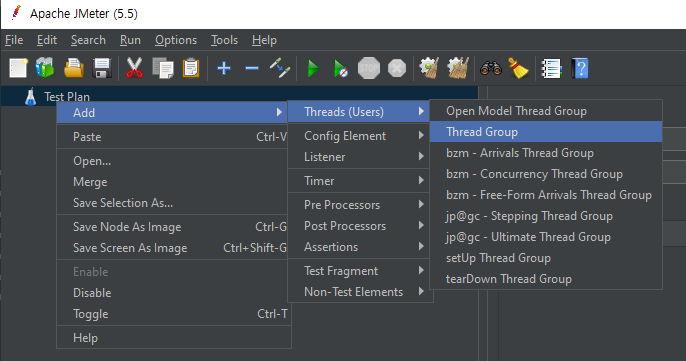
Task: Select the Test Plan tree node
Action: (x=67, y=97)
